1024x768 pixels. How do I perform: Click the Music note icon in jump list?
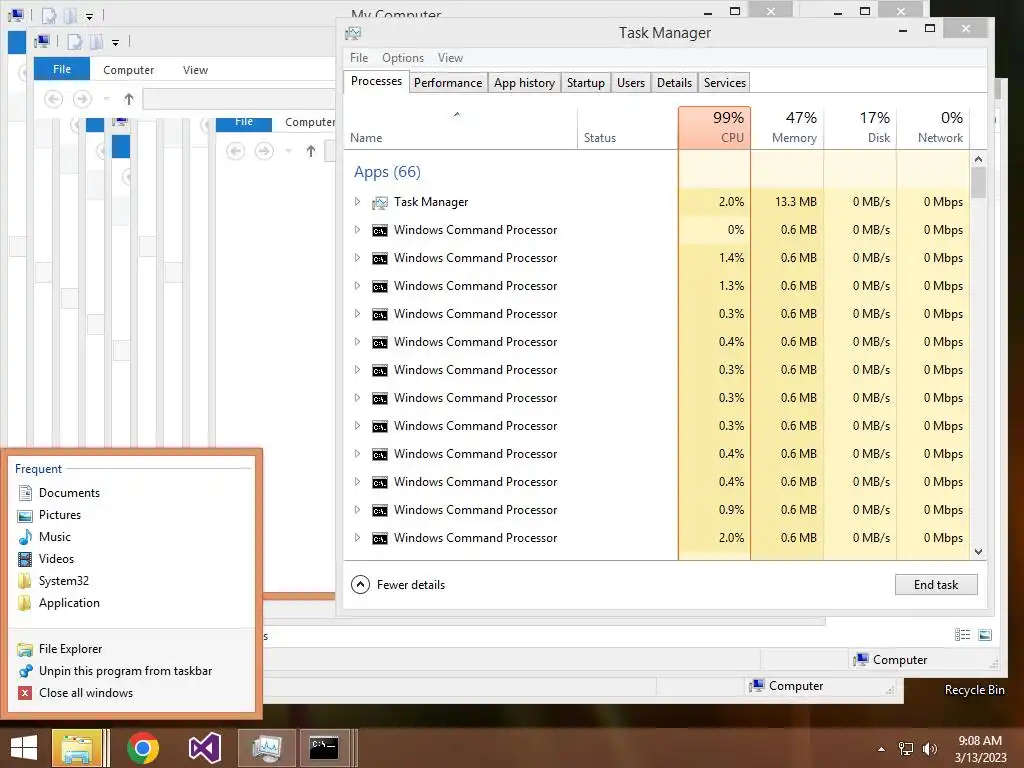(25, 537)
